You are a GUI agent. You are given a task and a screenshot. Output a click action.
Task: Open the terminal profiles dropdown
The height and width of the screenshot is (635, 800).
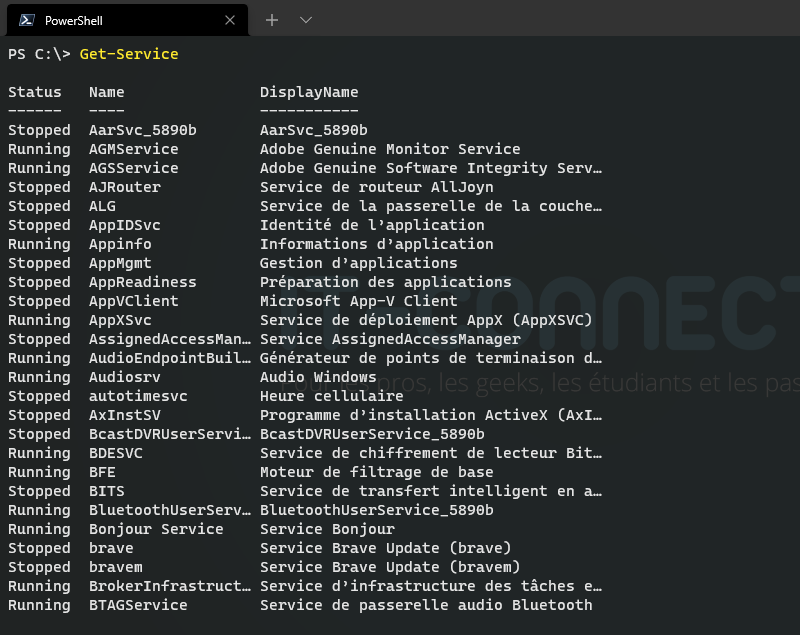[x=306, y=20]
